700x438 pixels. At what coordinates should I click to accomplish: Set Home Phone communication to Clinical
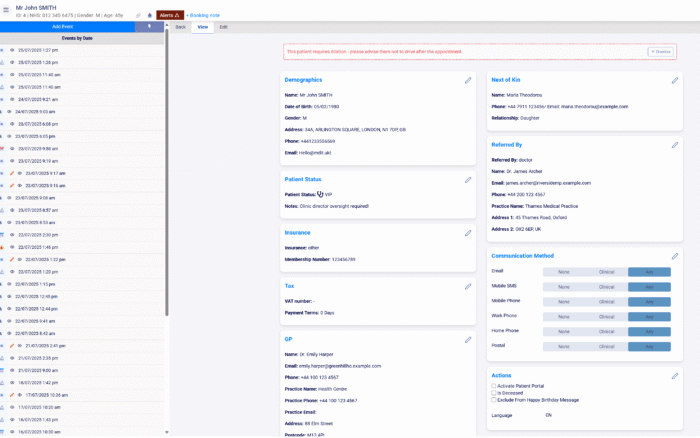606,332
